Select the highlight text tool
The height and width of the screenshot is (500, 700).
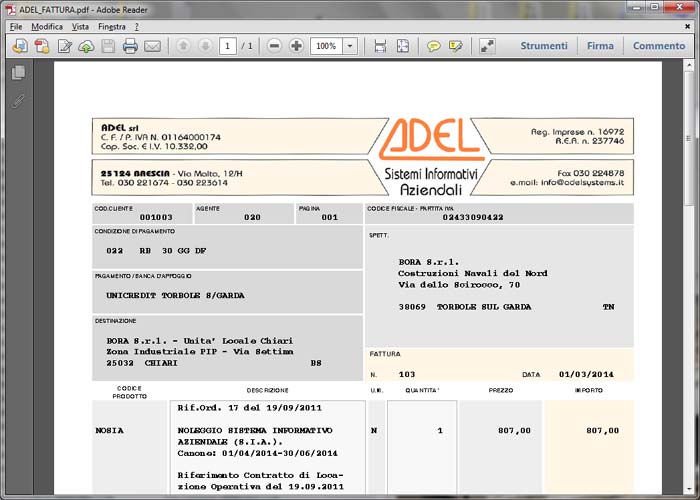456,46
